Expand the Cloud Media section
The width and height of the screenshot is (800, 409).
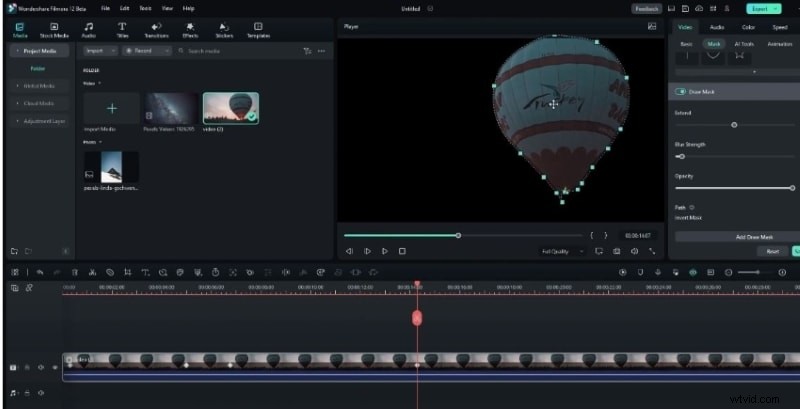tap(40, 104)
